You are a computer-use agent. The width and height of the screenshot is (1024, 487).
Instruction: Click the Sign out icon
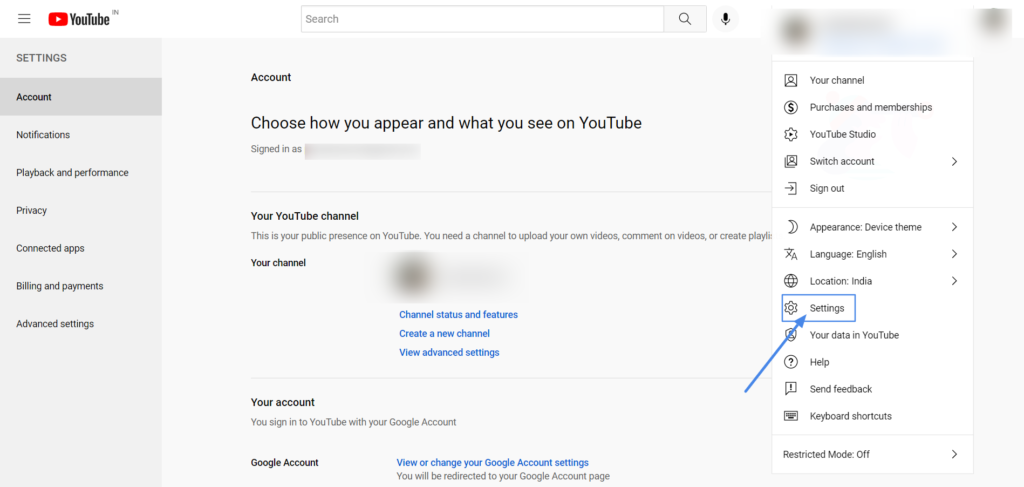[791, 188]
